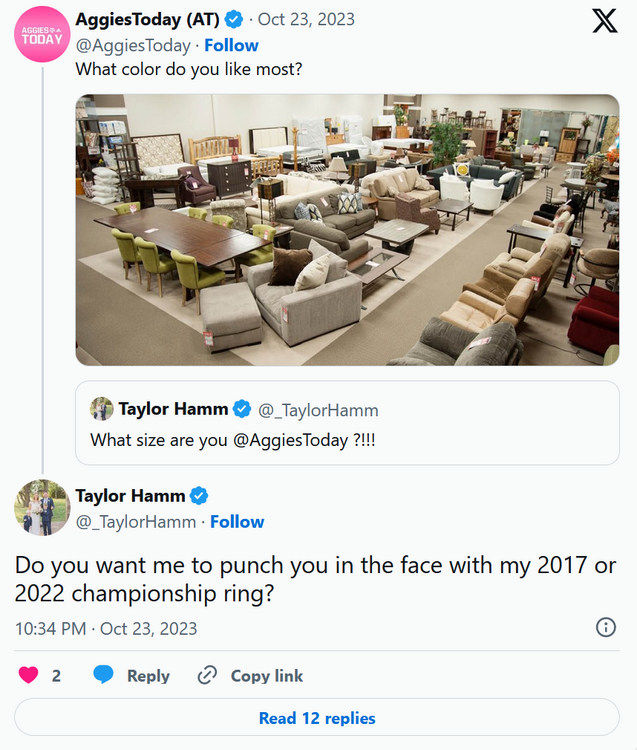Click the small quoted-tweet Taylor Hamm avatar

(102, 409)
